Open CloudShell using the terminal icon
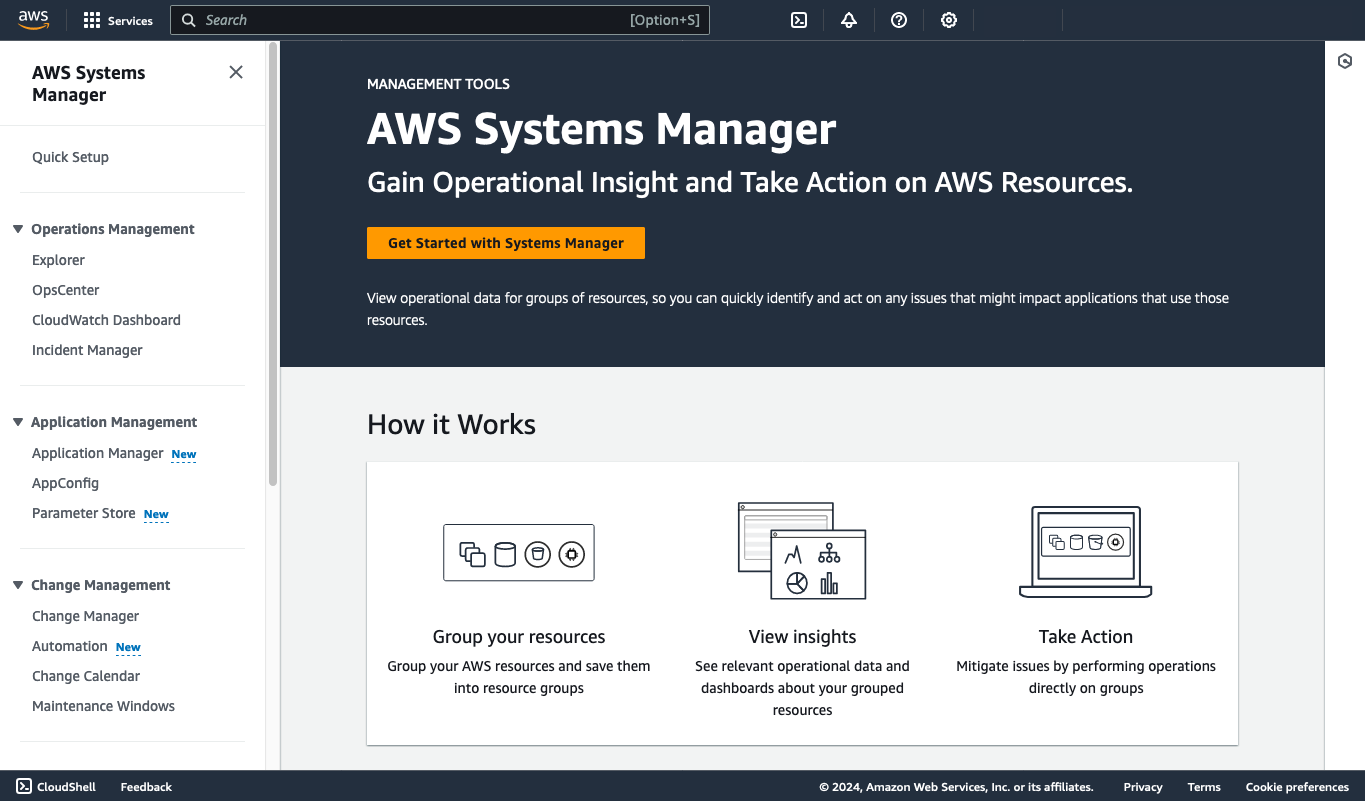The width and height of the screenshot is (1365, 801). 798,20
